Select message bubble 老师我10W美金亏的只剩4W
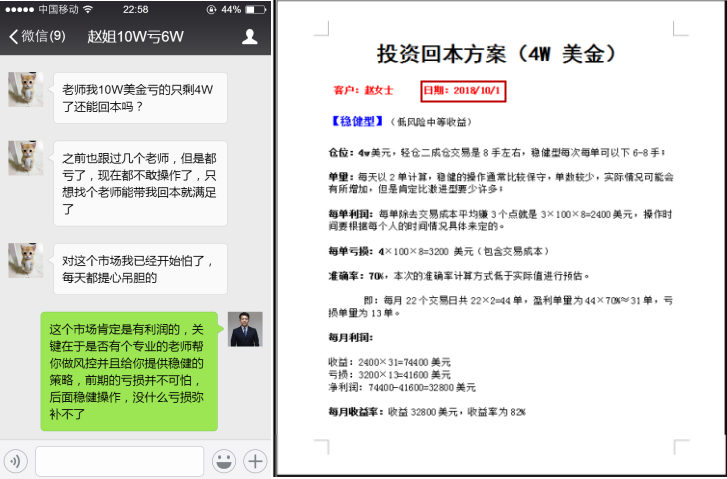The image size is (727, 479). point(140,98)
